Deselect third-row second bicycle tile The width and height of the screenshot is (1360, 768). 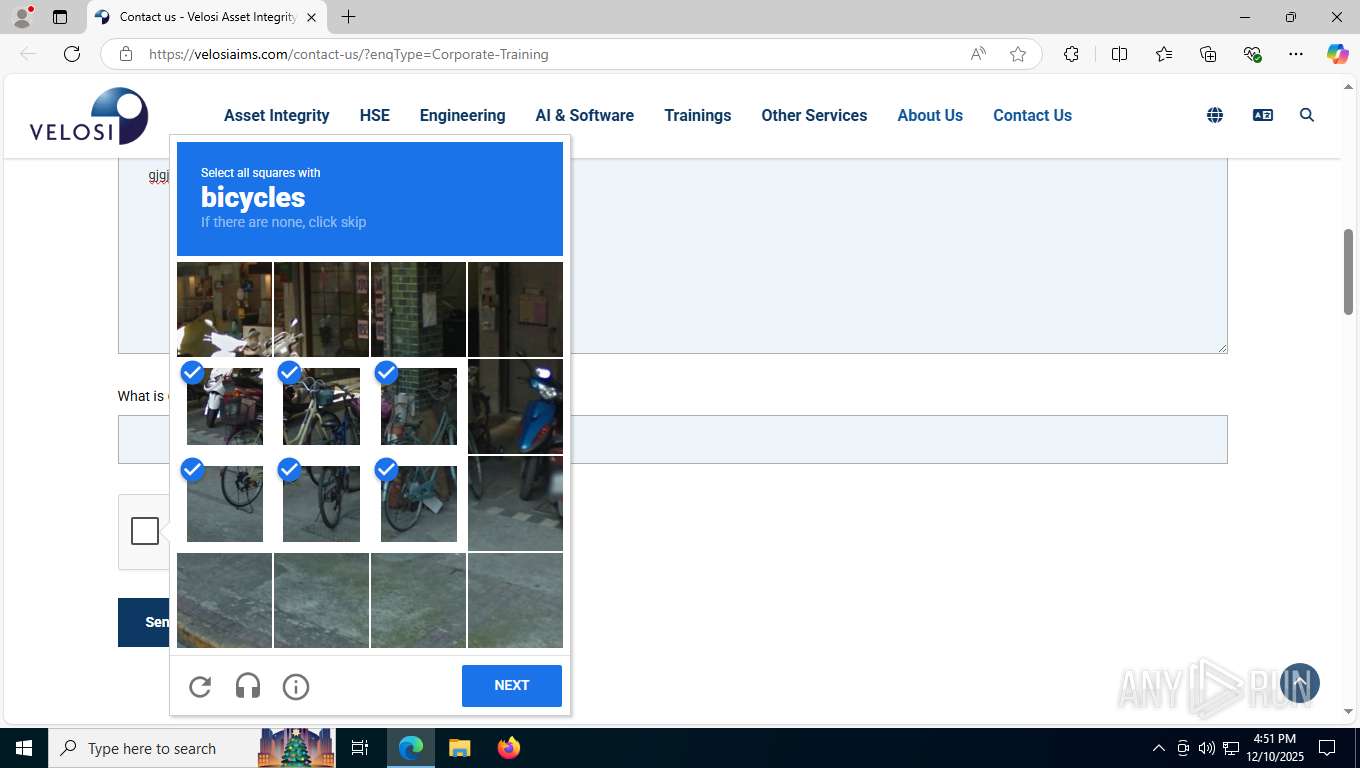point(321,503)
